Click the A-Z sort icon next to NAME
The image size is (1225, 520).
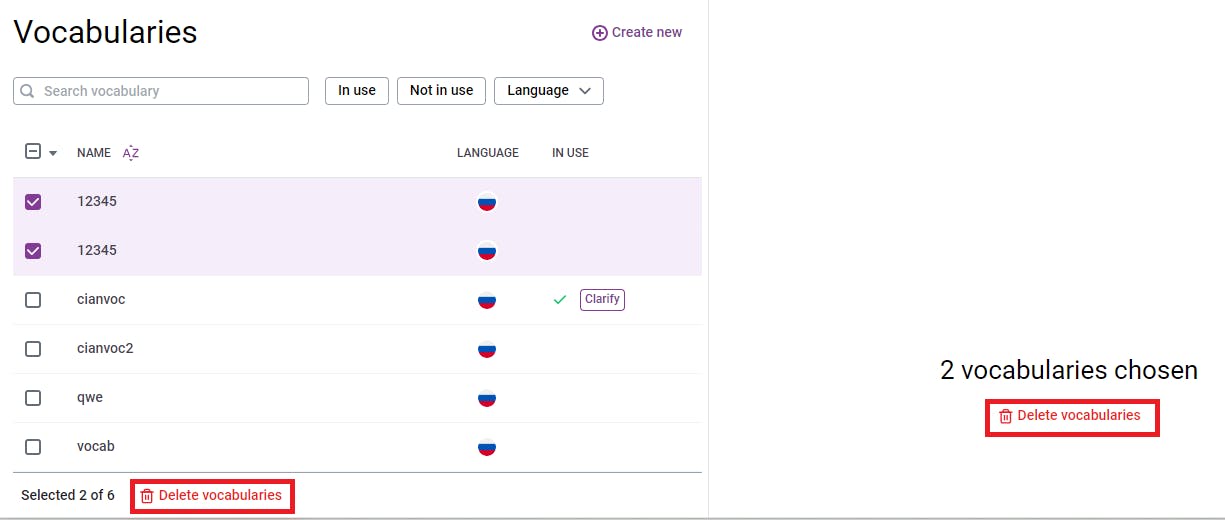(x=131, y=153)
